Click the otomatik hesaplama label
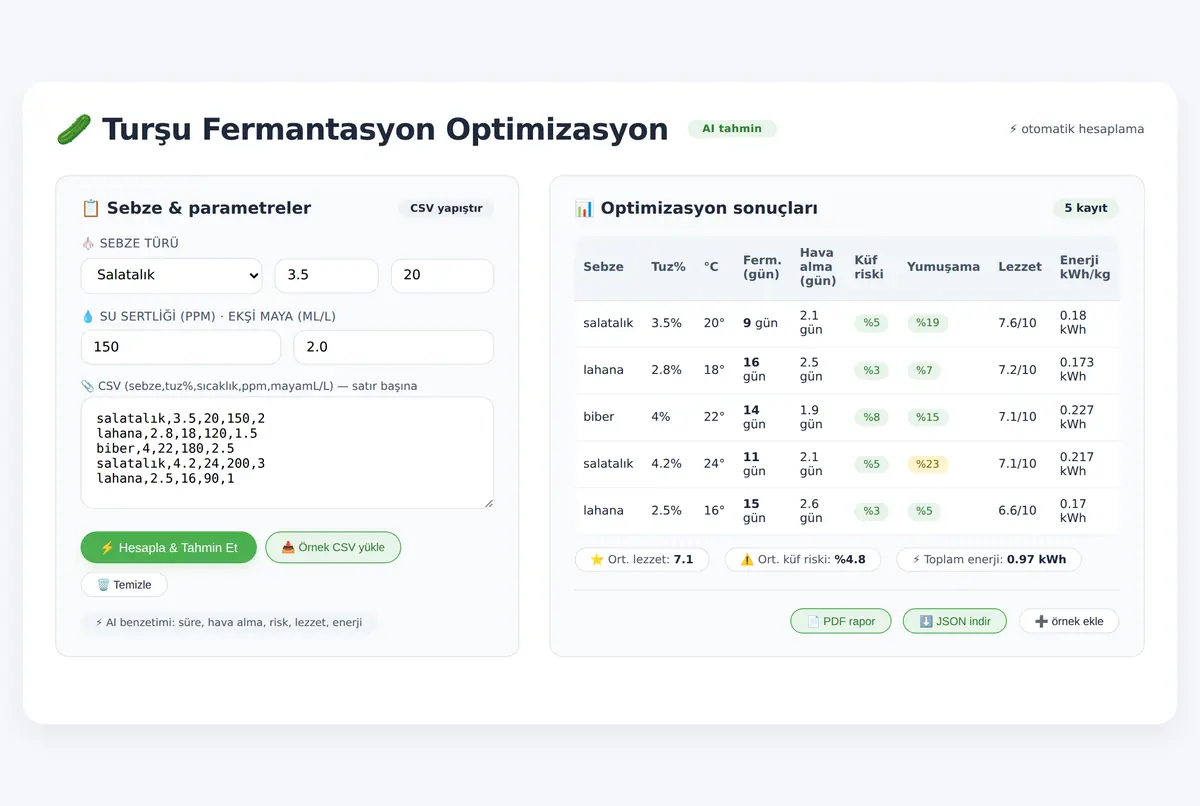The height and width of the screenshot is (806, 1200). (x=1076, y=129)
